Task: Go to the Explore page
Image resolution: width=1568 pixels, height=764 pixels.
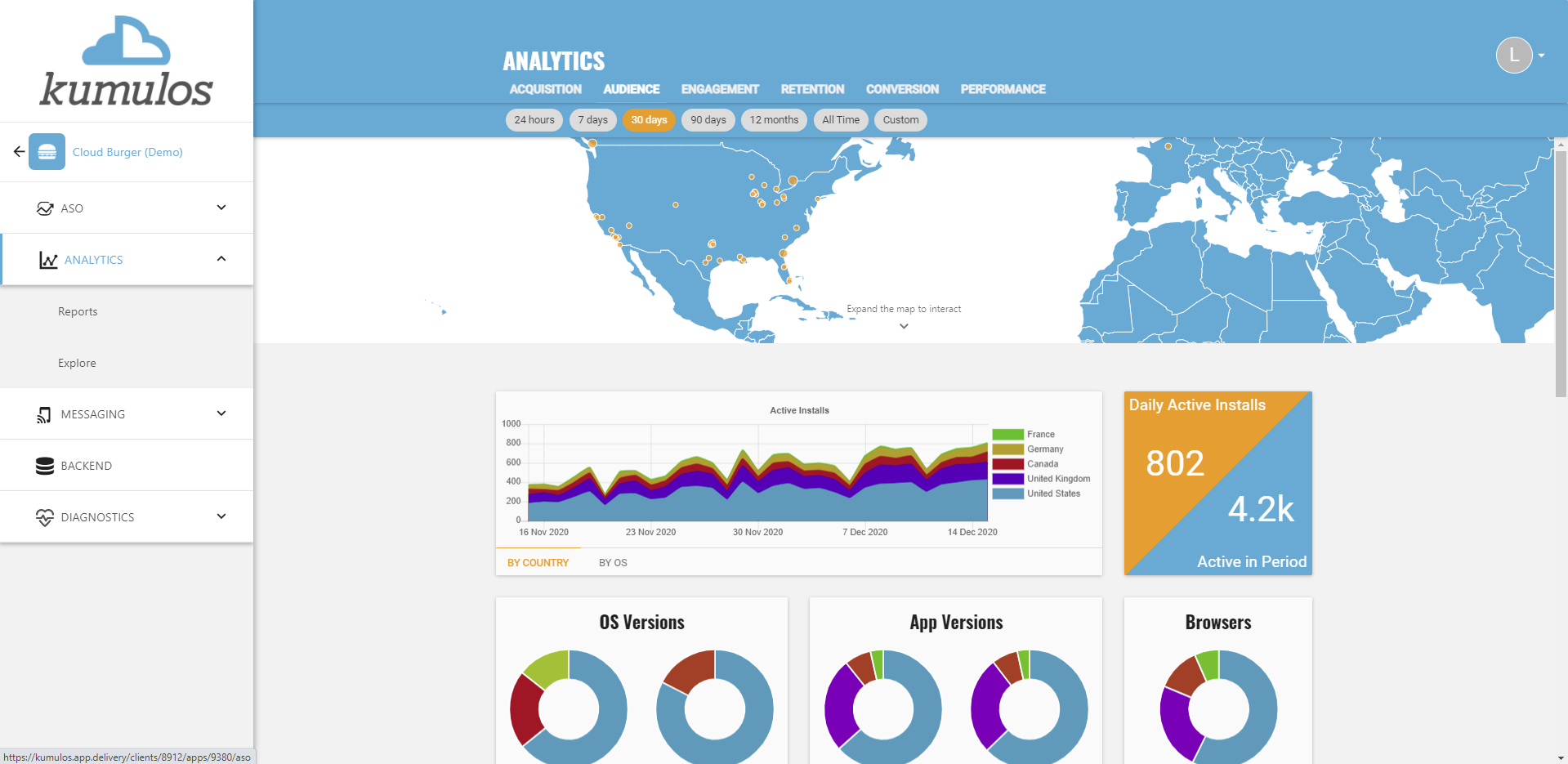Action: click(x=77, y=363)
